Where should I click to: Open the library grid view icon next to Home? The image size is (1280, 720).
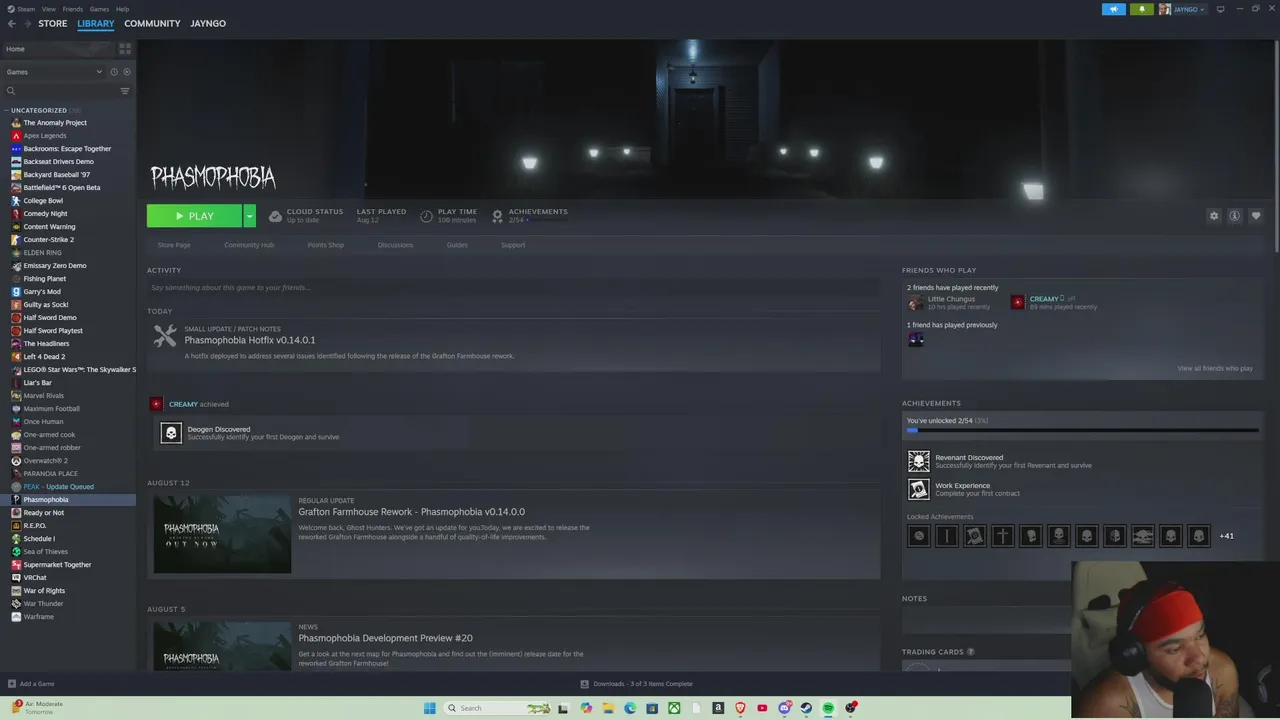point(125,48)
